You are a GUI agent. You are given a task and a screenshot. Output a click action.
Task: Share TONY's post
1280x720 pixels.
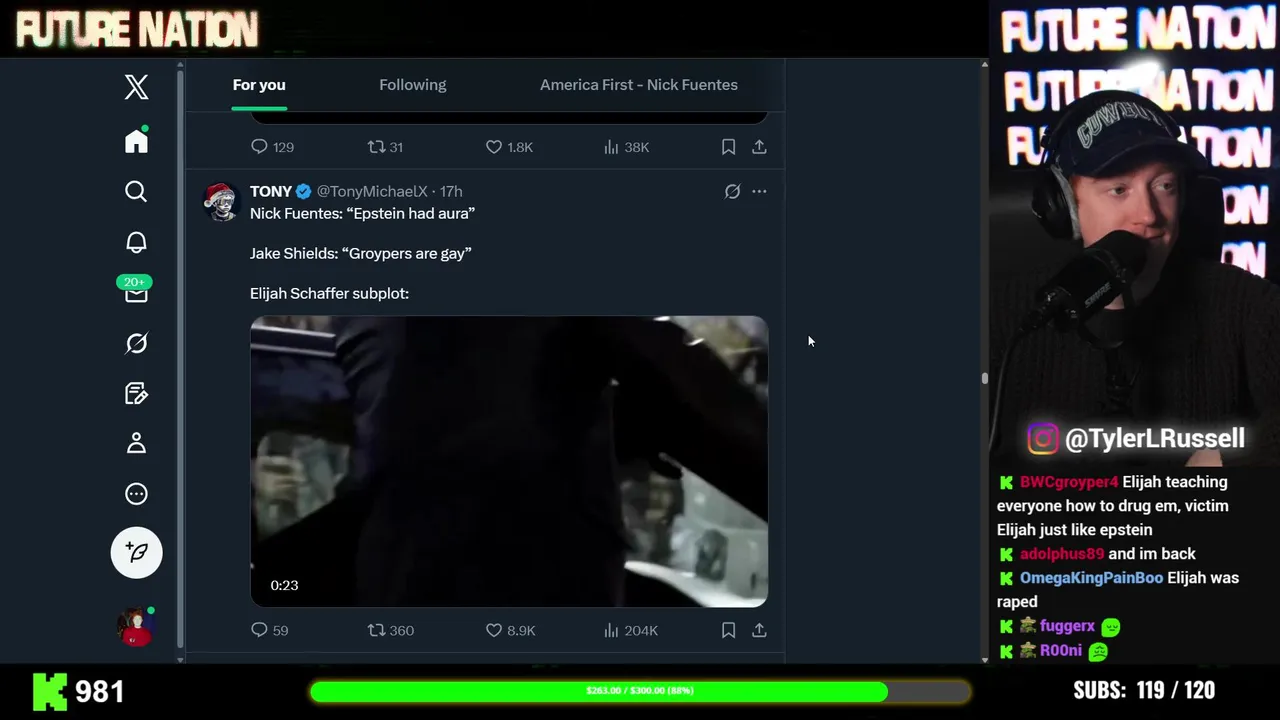759,630
